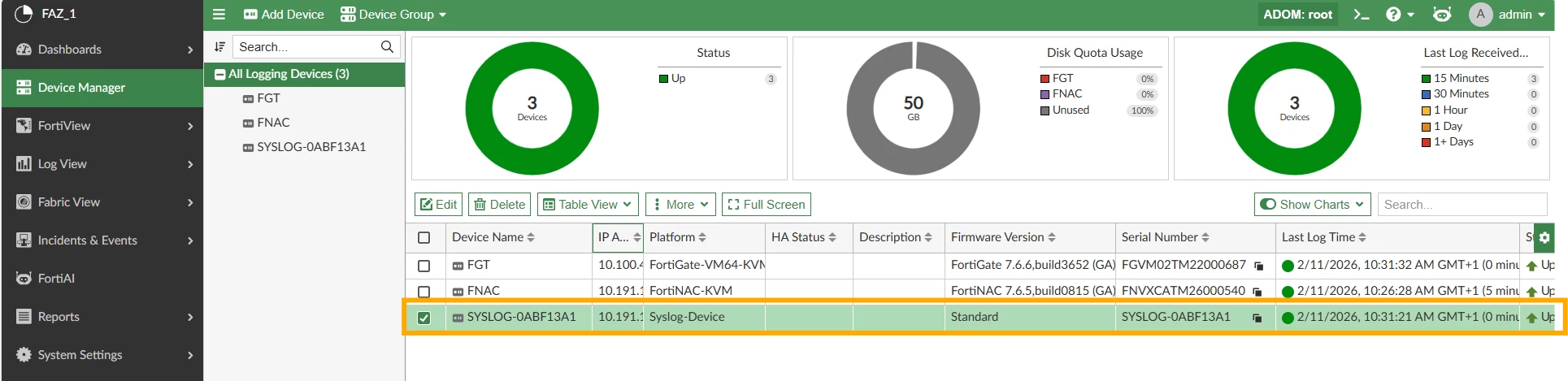Uncheck the SYSLOG-0ABF13A1 row checkbox
This screenshot has height=381, width=1568.
pos(423,318)
